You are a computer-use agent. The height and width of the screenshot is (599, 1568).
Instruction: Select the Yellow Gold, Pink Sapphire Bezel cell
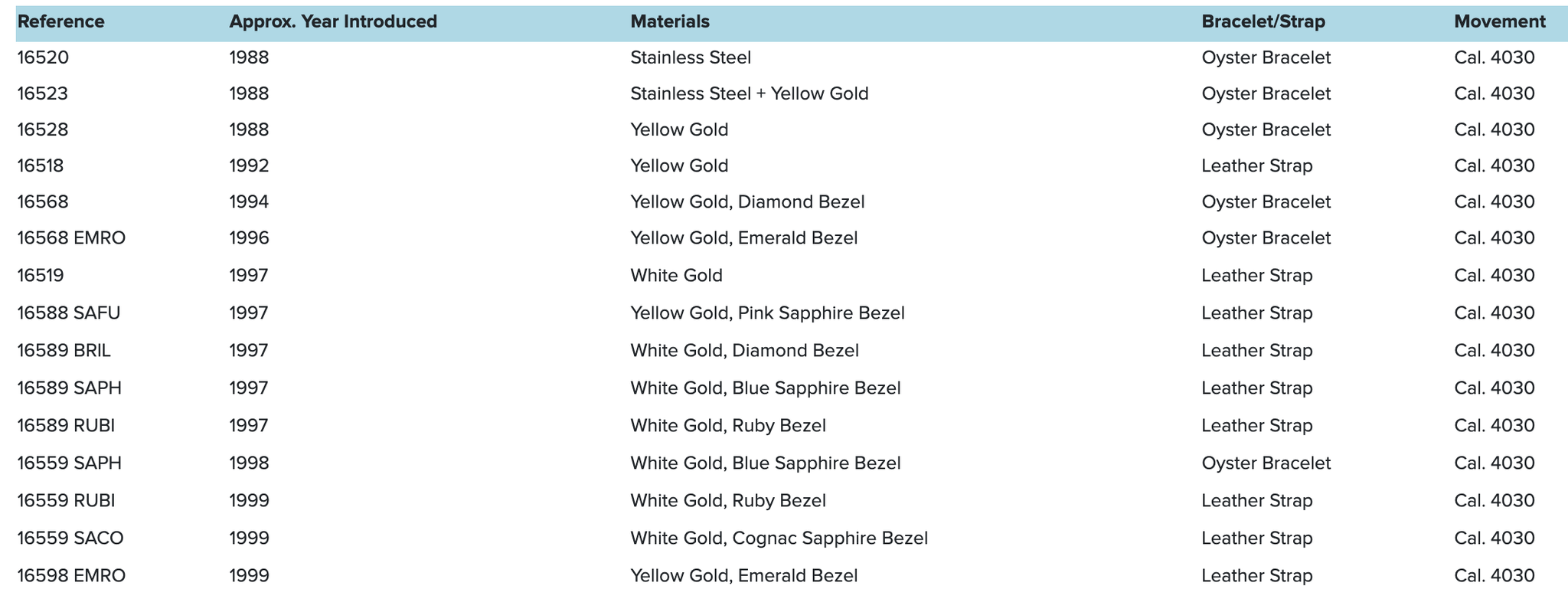[767, 313]
